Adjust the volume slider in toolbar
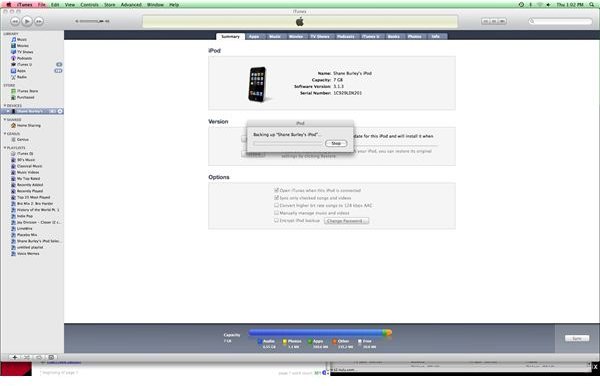 [x=92, y=21]
